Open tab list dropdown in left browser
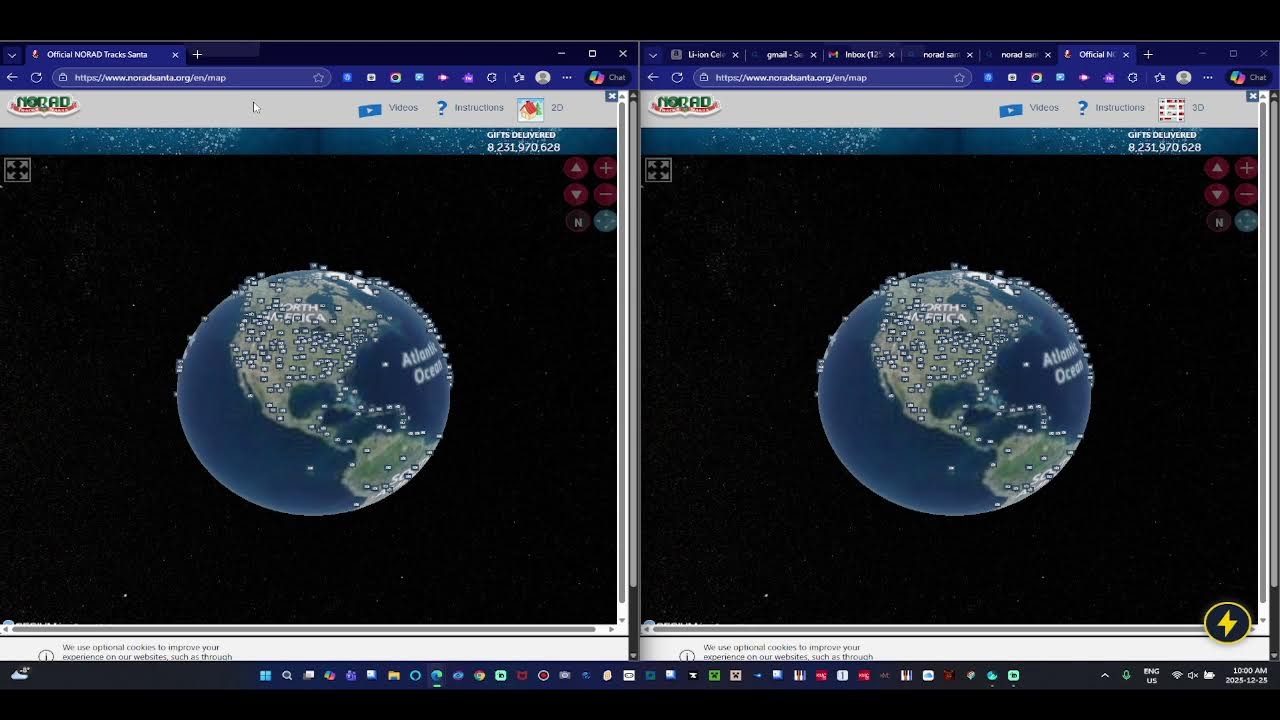1280x720 pixels. 12,55
